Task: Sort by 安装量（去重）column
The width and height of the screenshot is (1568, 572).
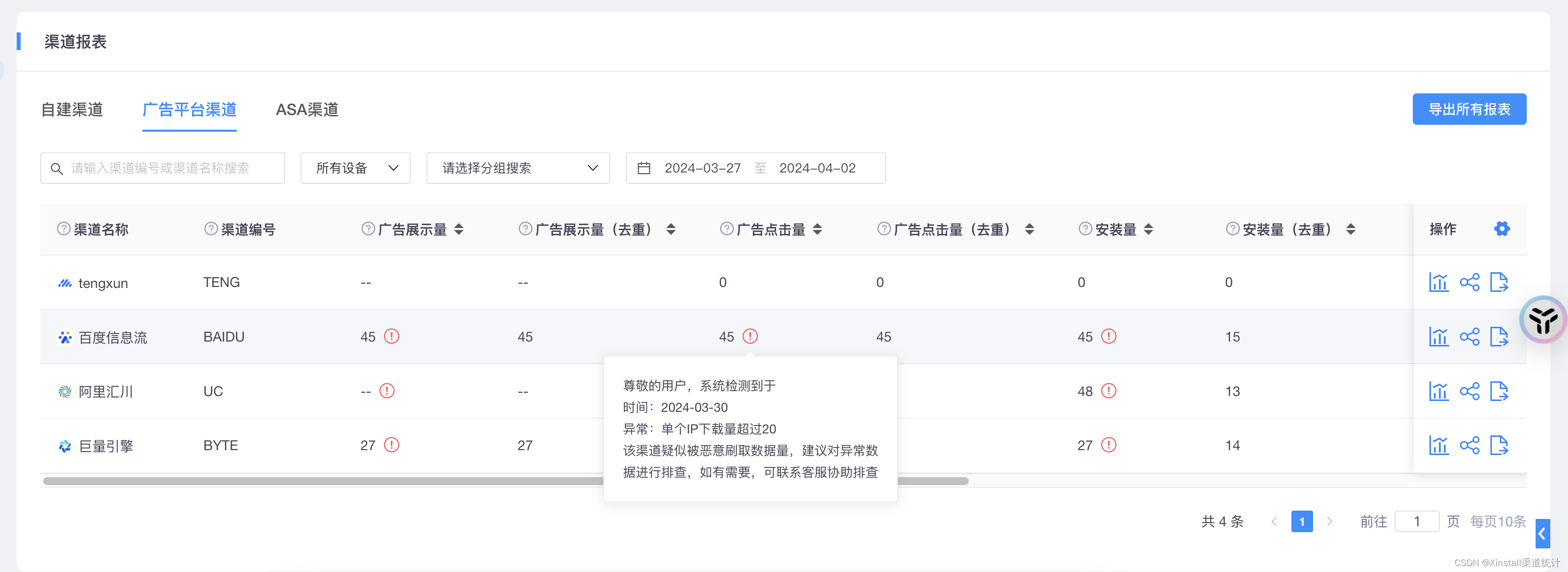Action: click(1350, 229)
